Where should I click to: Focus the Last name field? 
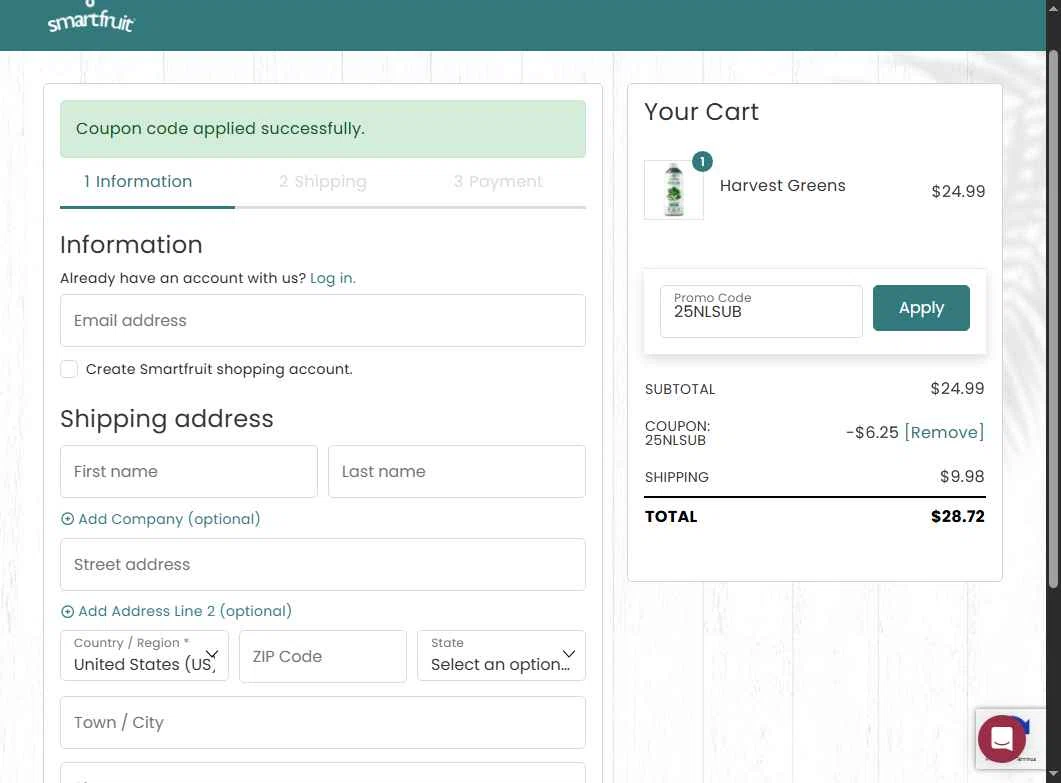pyautogui.click(x=457, y=472)
